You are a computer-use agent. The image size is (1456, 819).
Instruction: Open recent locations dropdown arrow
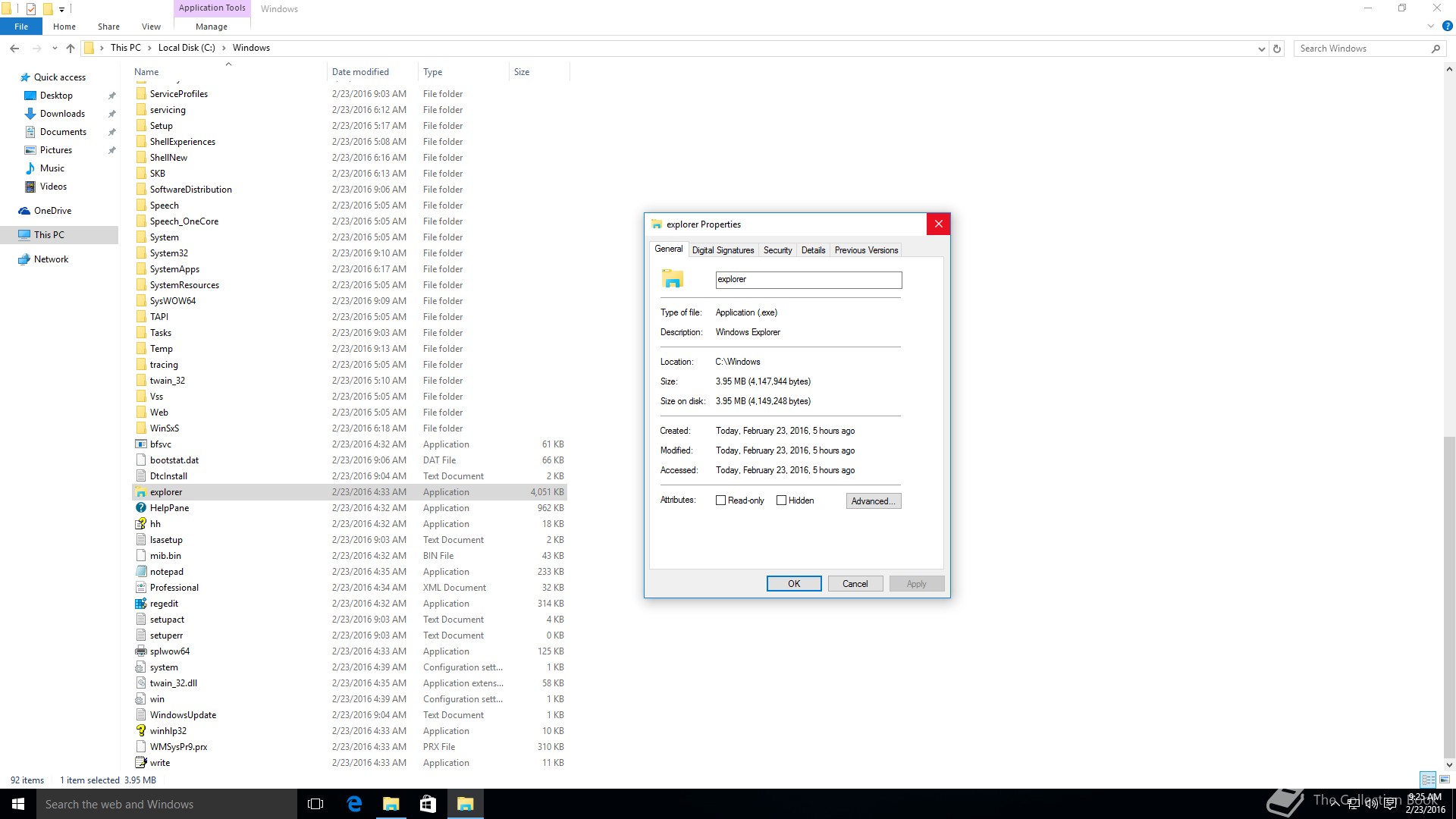(55, 49)
